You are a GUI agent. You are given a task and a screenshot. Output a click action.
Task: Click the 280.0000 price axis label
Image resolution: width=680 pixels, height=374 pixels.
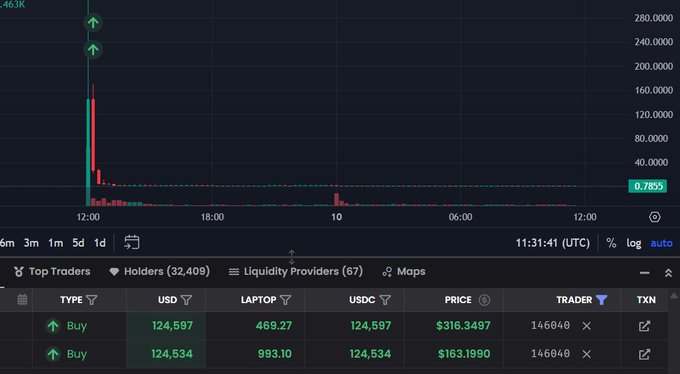pyautogui.click(x=654, y=18)
